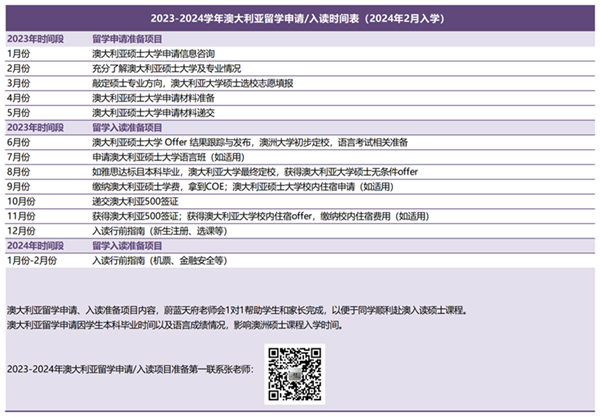Click the 6月份 row label
The height and width of the screenshot is (417, 600).
pyautogui.click(x=20, y=142)
